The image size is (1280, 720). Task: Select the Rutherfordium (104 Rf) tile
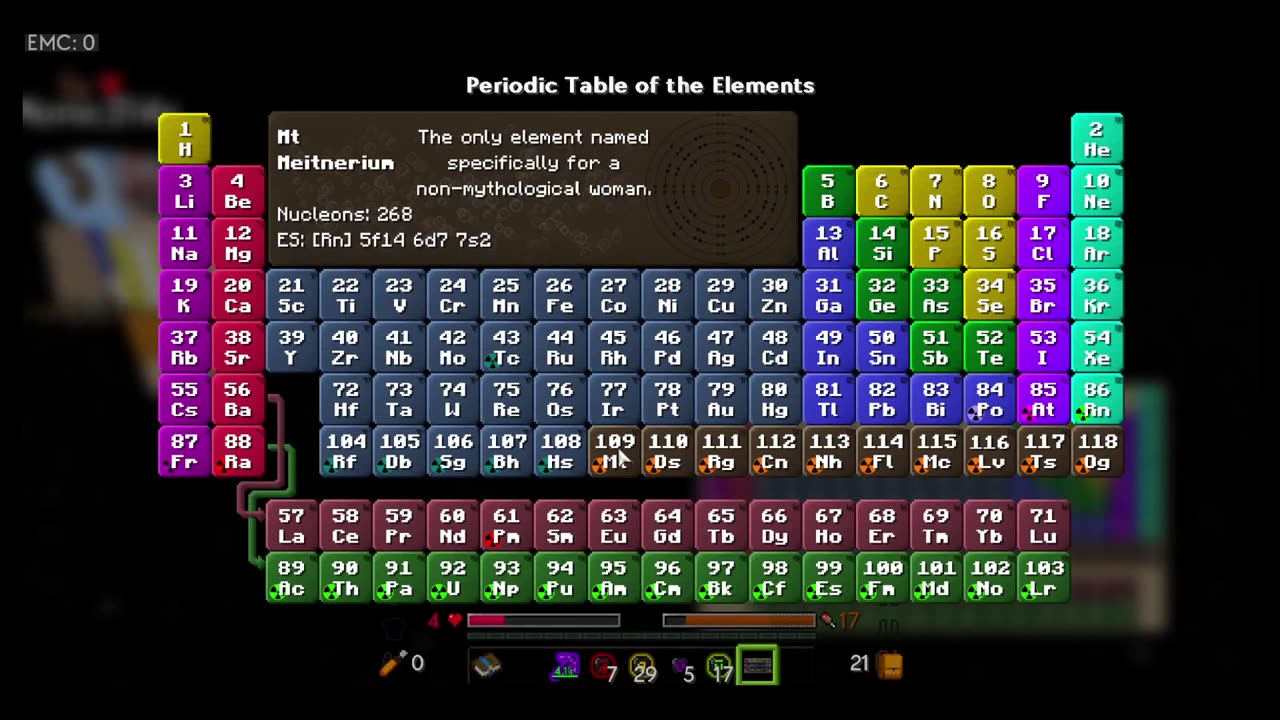pos(346,451)
